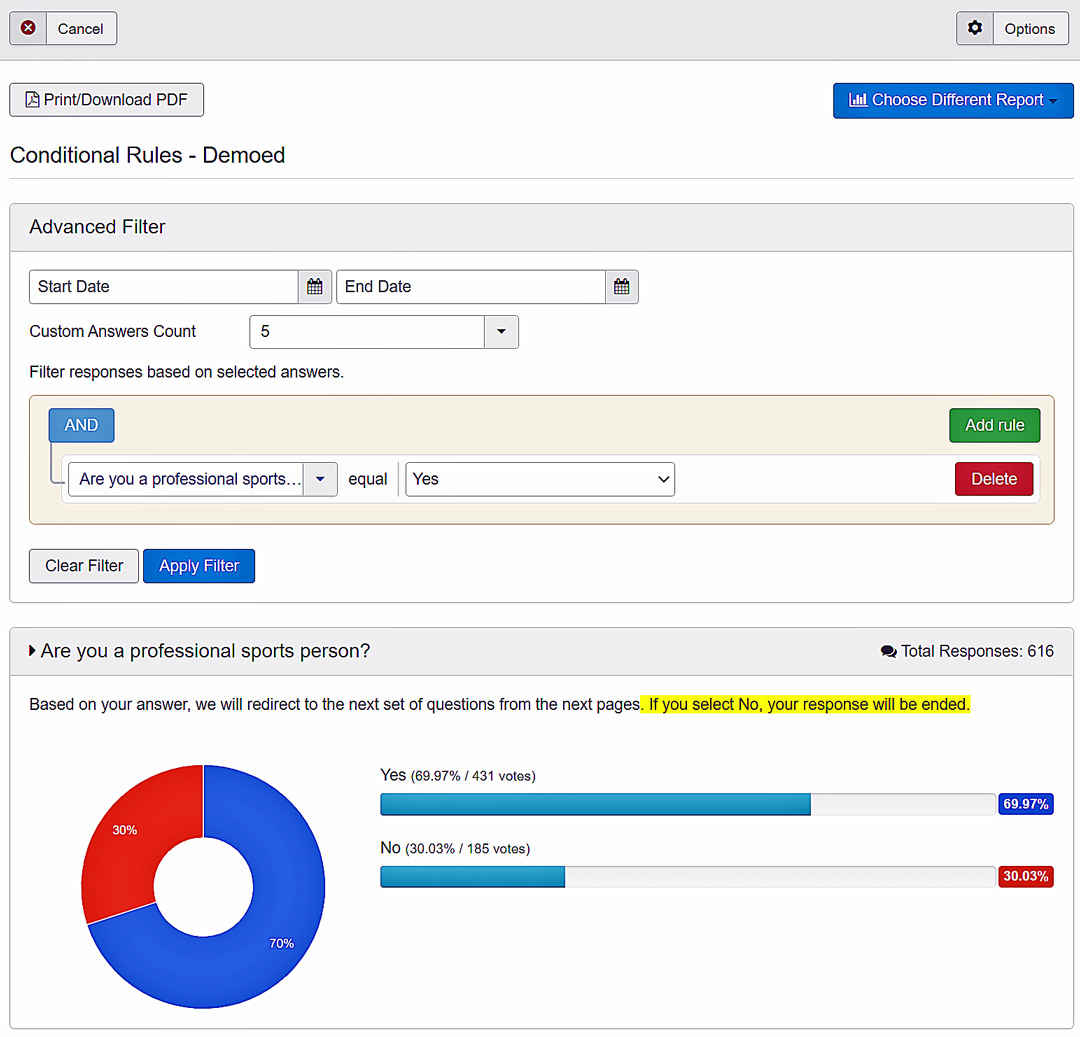
Task: Click the Total Responses: 616 text
Action: click(x=977, y=651)
